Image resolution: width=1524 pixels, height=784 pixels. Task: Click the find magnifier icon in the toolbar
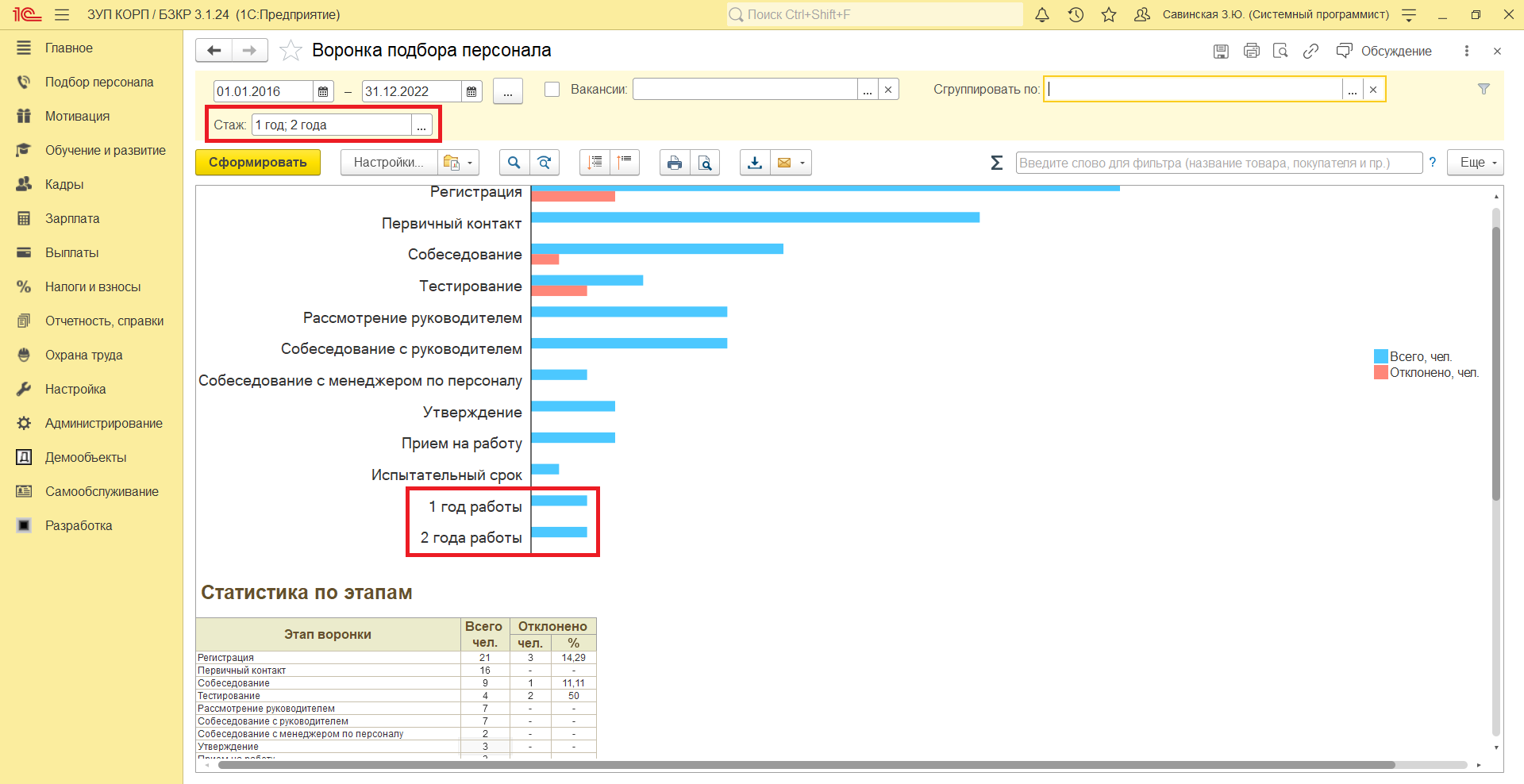tap(514, 163)
